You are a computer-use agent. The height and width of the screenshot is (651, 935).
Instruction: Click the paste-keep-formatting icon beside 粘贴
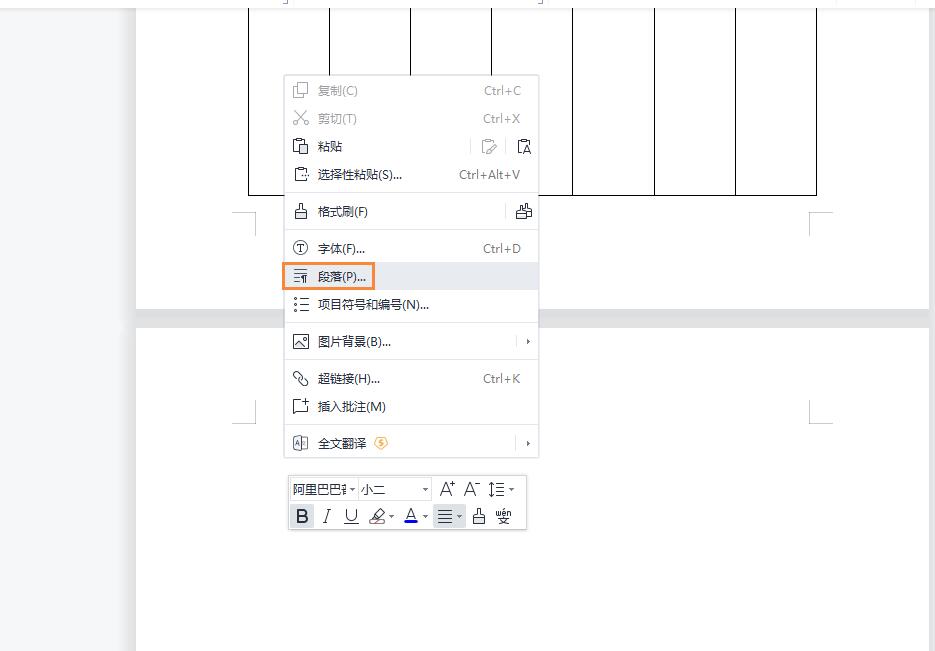[x=490, y=146]
